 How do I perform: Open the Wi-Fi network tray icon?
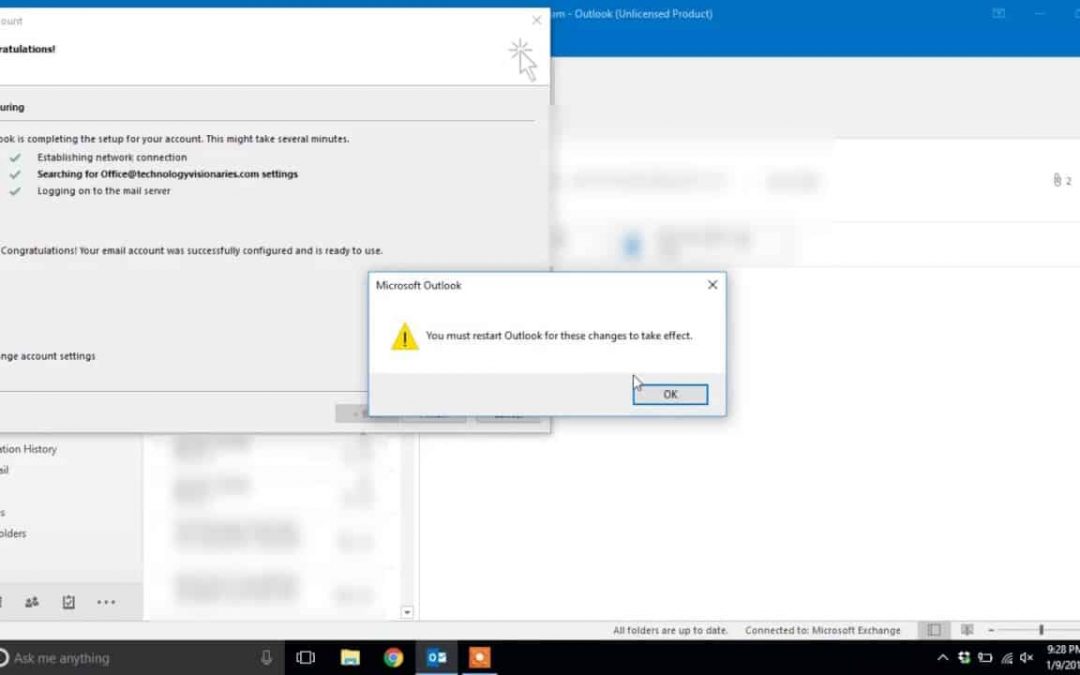(x=1006, y=658)
